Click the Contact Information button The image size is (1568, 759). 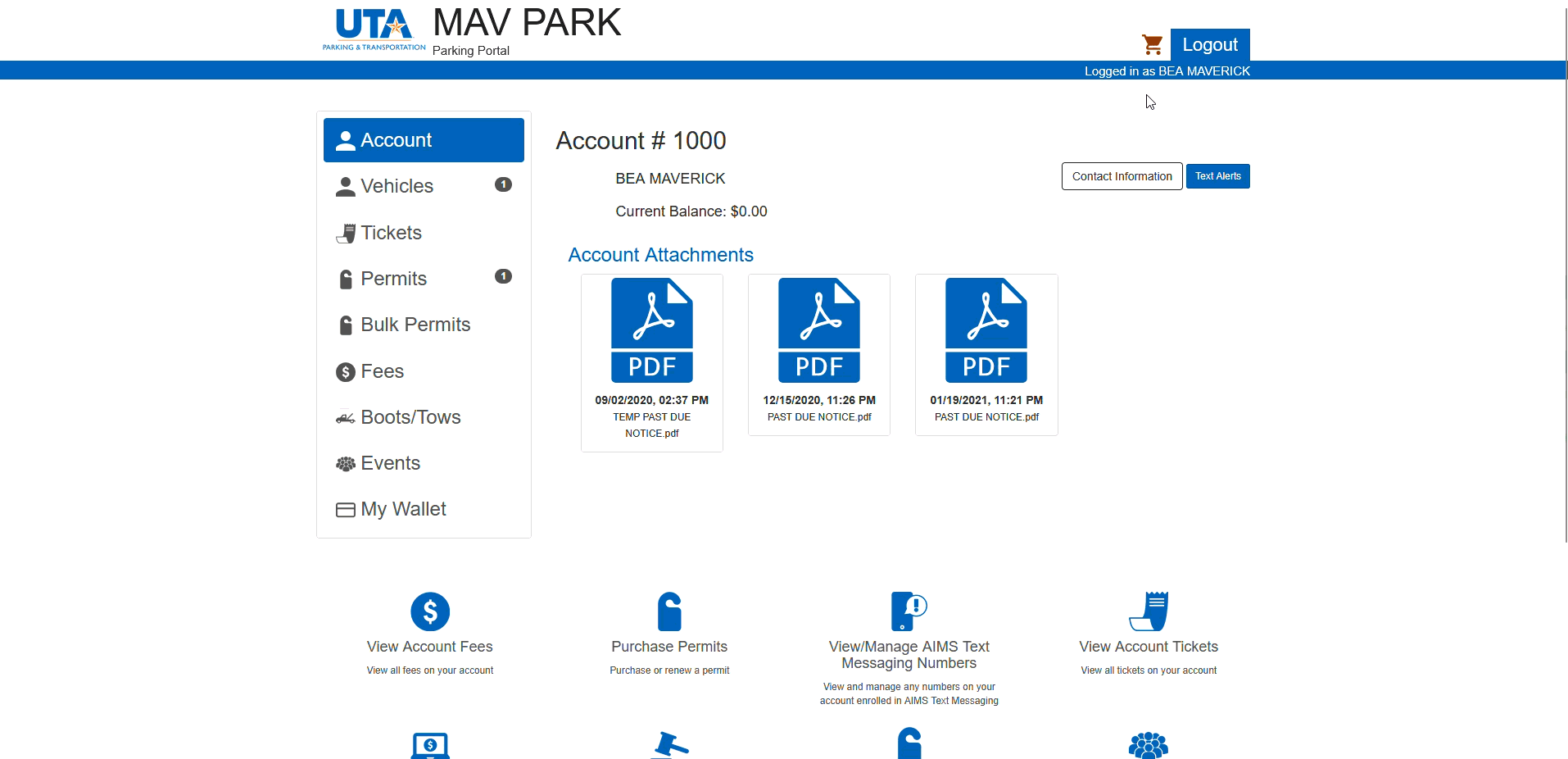[1122, 176]
